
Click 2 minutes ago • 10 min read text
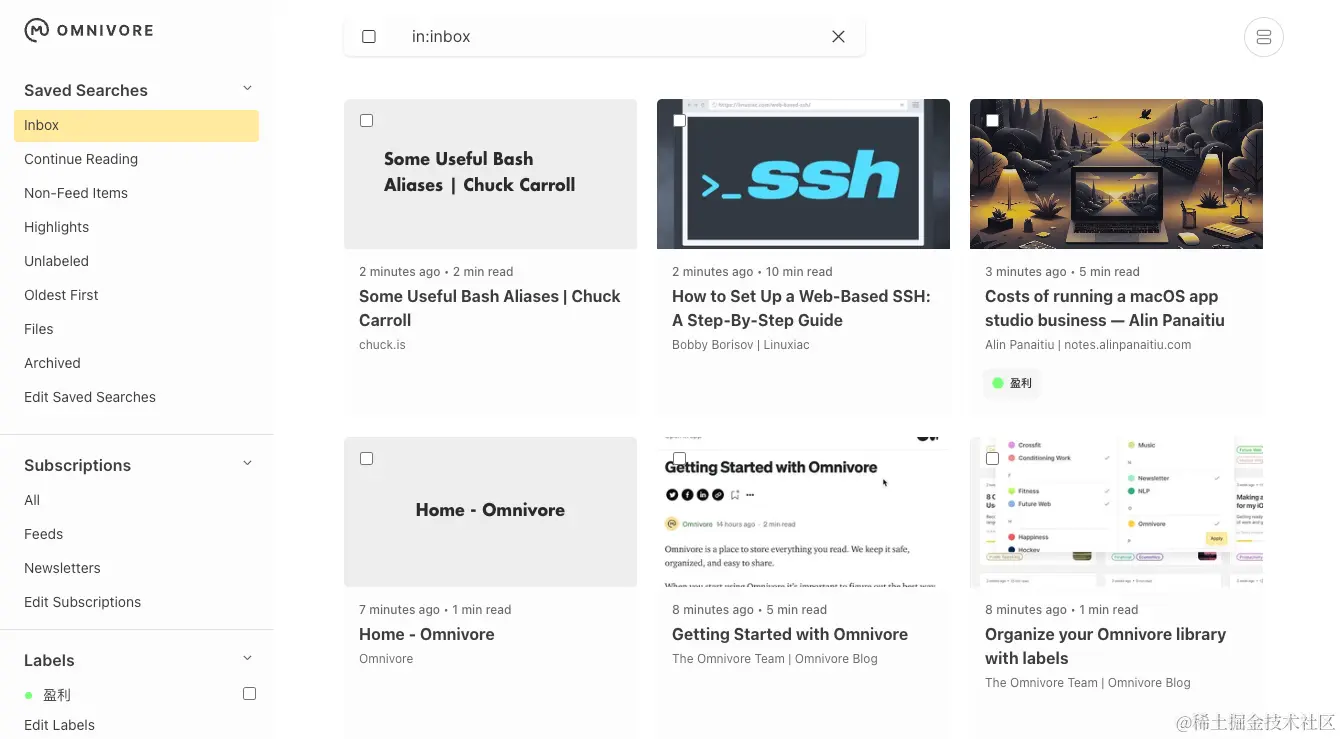pos(752,272)
